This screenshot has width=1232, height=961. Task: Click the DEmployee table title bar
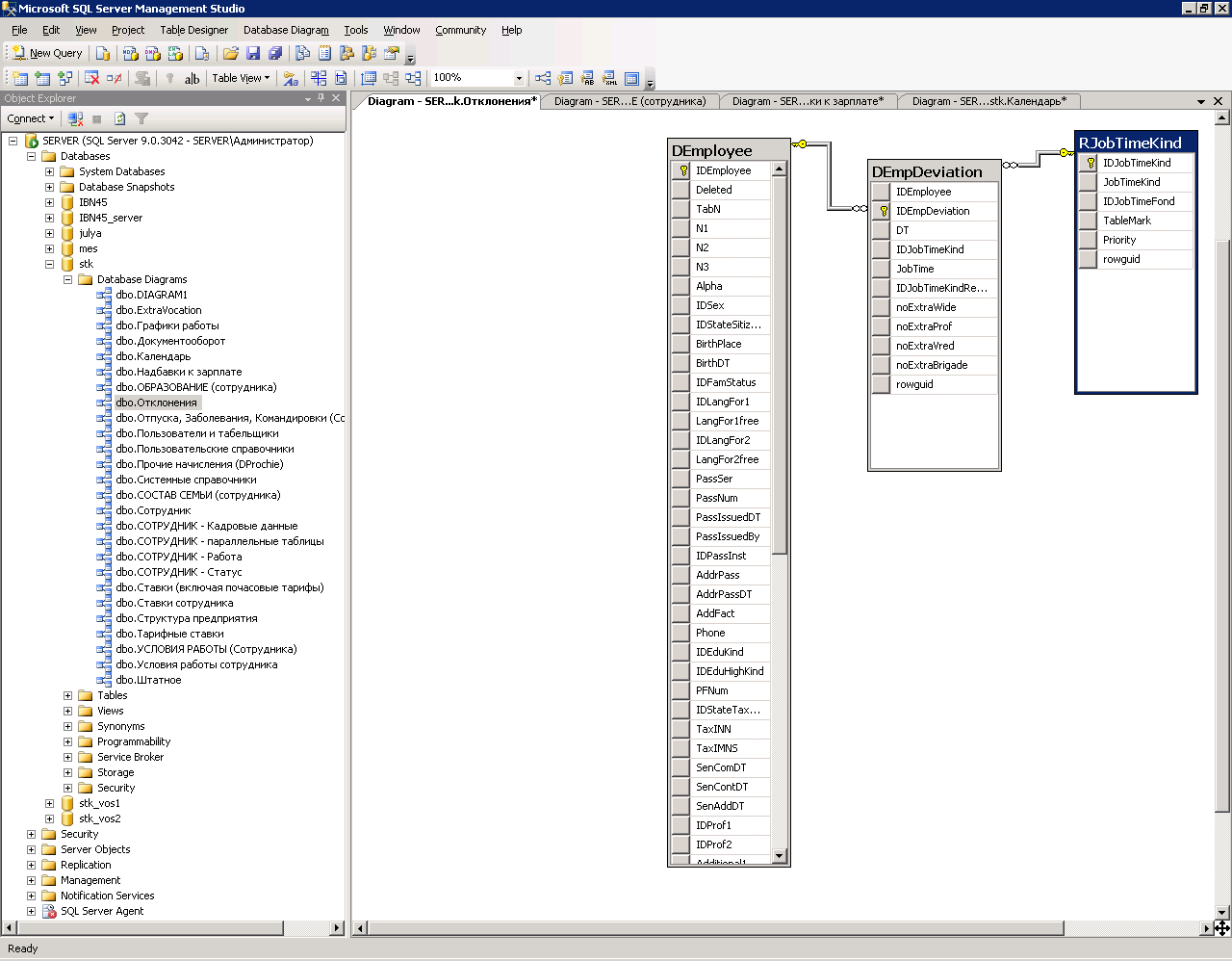729,150
